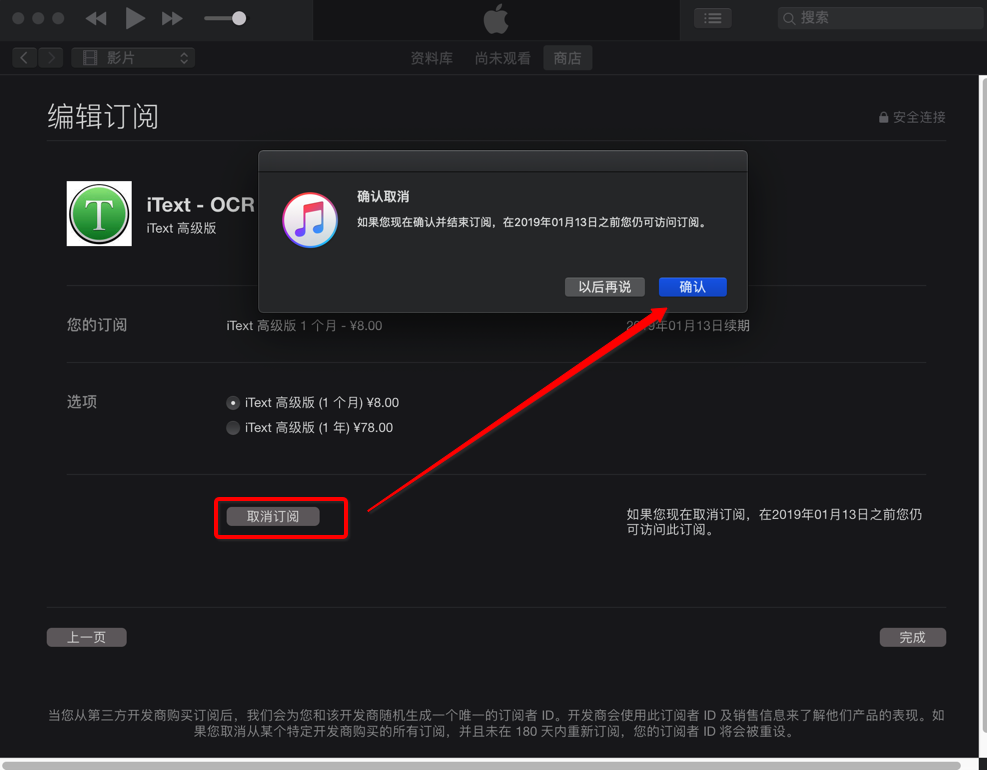
Task: Click the iText 高级版 1 个月 - ¥8.00 subscription text
Action: 304,326
